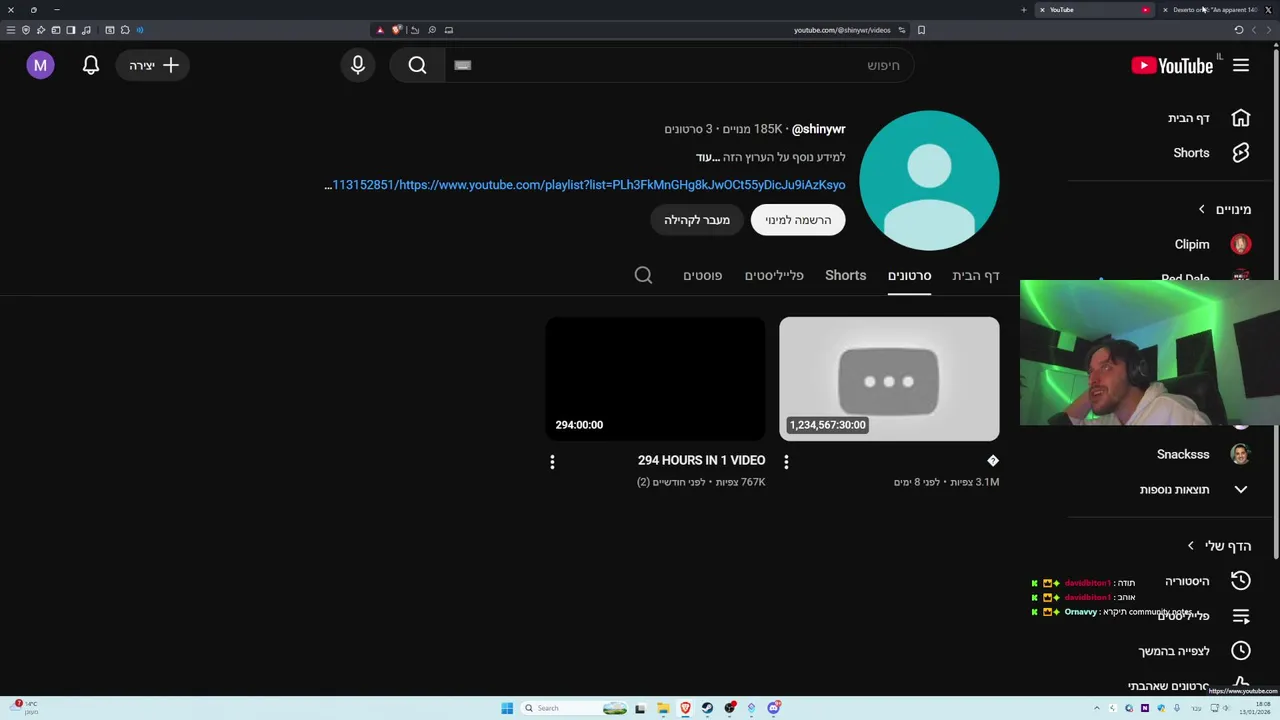Expand the My page section

coord(1219,546)
